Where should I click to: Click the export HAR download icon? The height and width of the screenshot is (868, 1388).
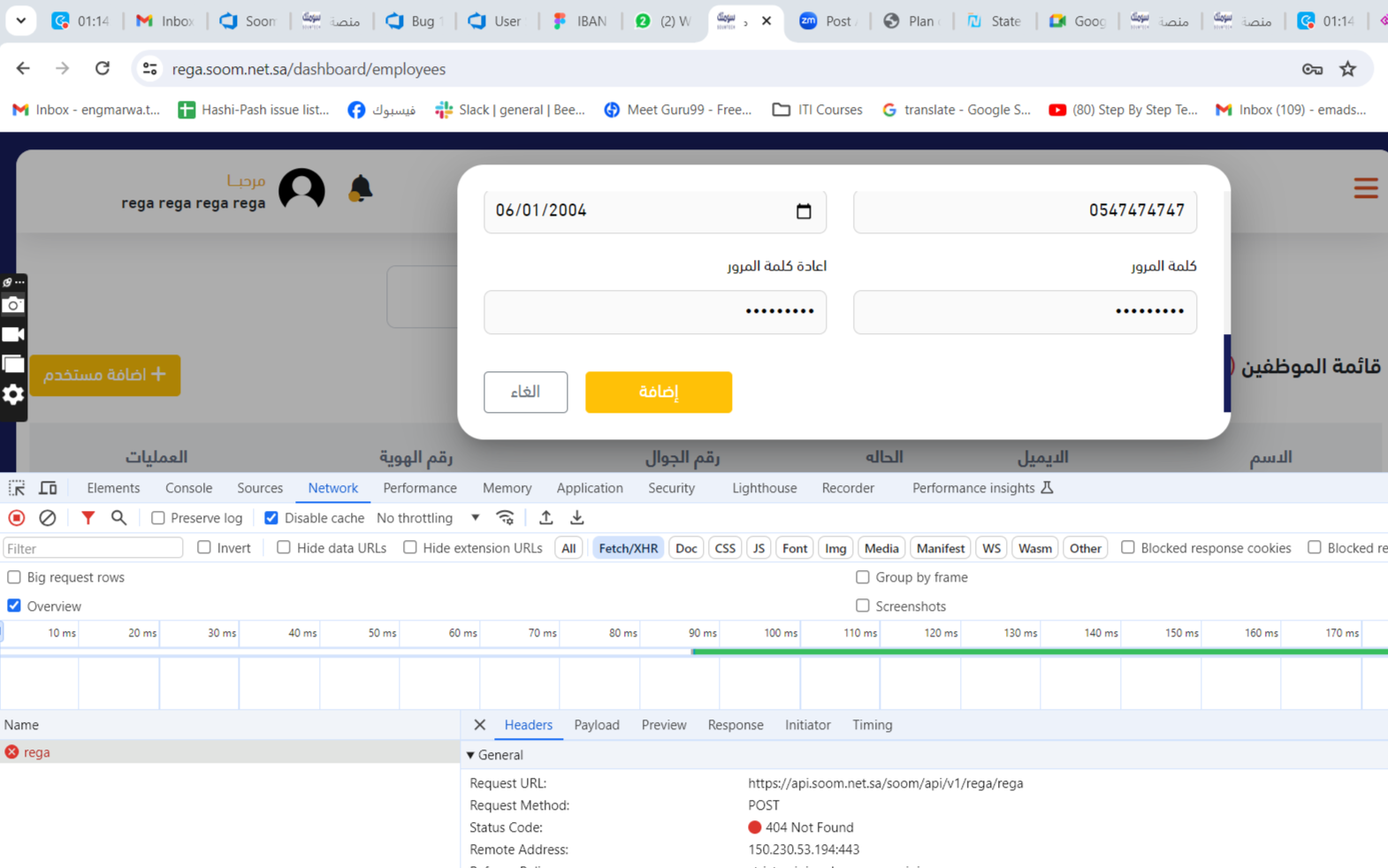[577, 518]
